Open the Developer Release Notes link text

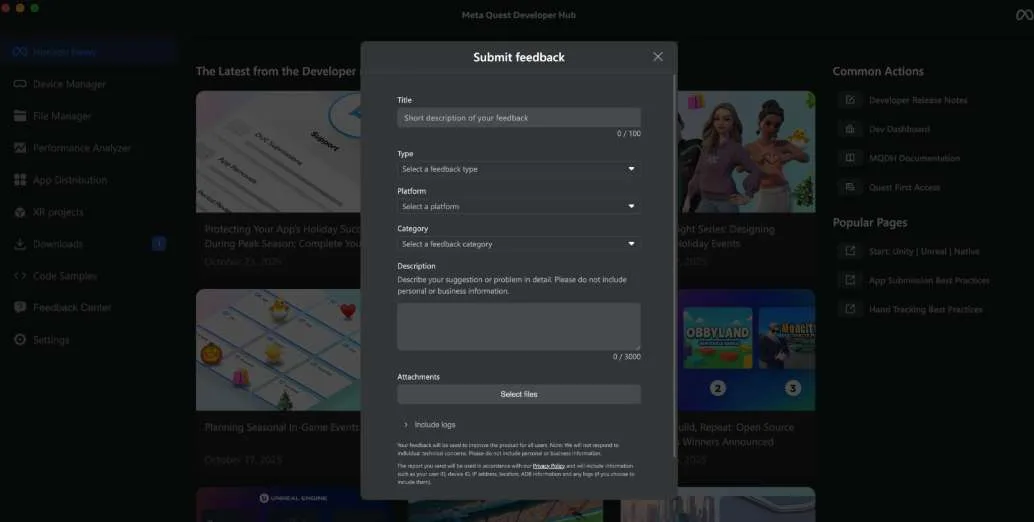[918, 100]
